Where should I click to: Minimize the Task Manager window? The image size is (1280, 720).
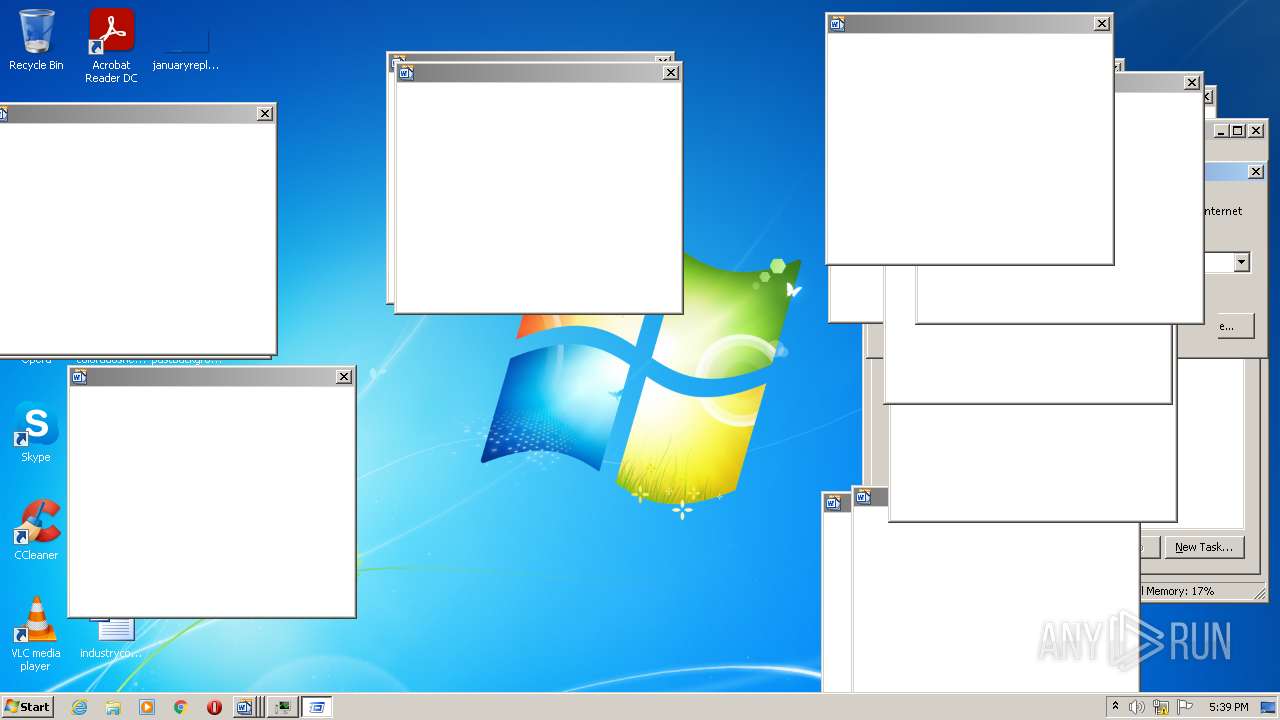[1221, 131]
